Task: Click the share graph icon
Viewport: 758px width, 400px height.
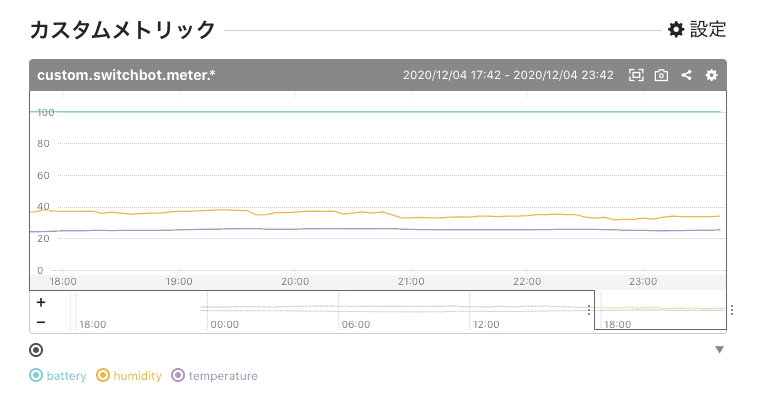Action: click(686, 75)
